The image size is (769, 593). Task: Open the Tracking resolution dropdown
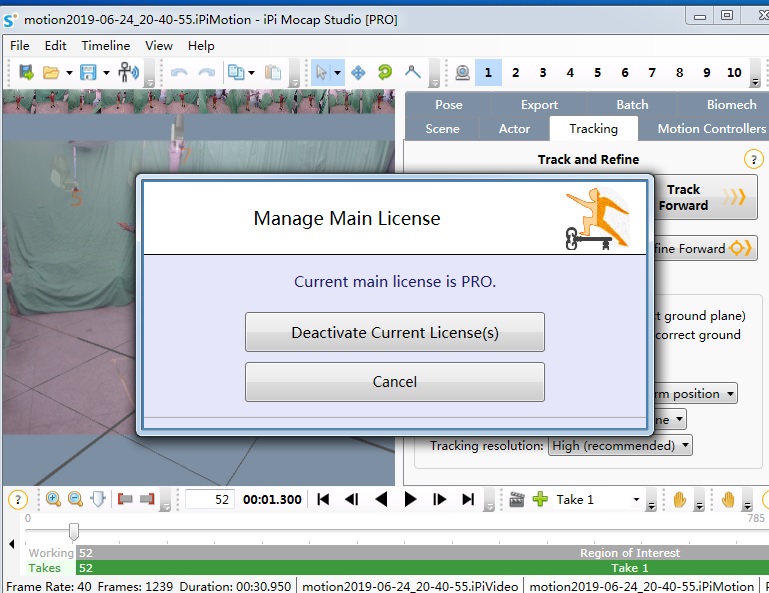620,446
